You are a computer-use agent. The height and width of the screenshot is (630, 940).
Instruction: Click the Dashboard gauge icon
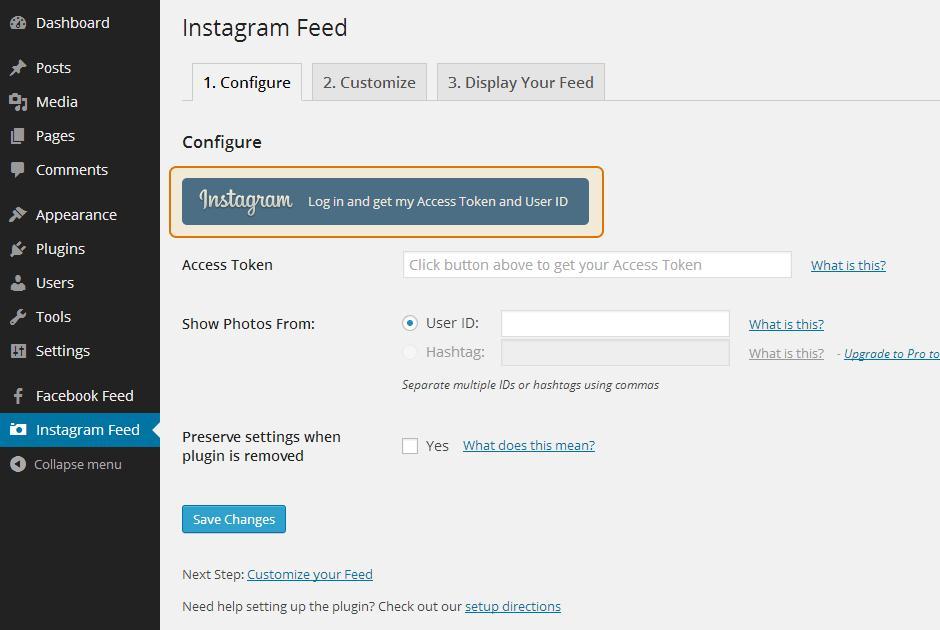pos(18,23)
